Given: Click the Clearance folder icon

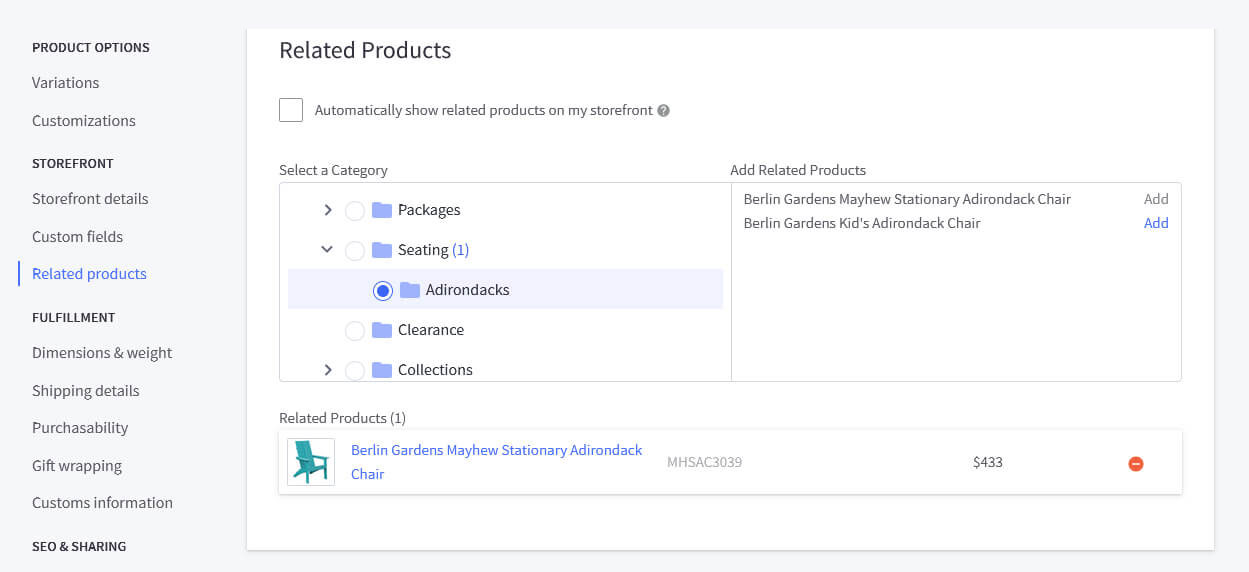Looking at the screenshot, I should [x=382, y=330].
